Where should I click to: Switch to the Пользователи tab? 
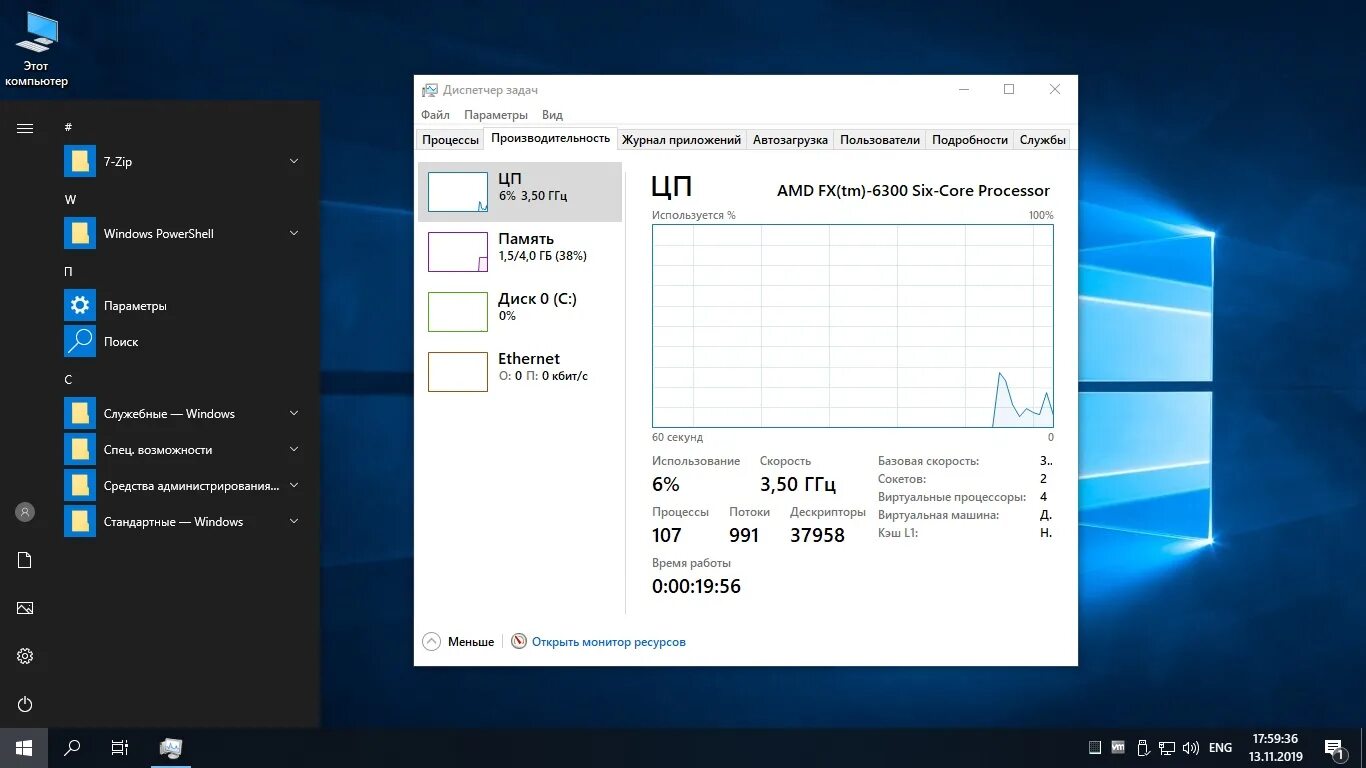click(880, 140)
